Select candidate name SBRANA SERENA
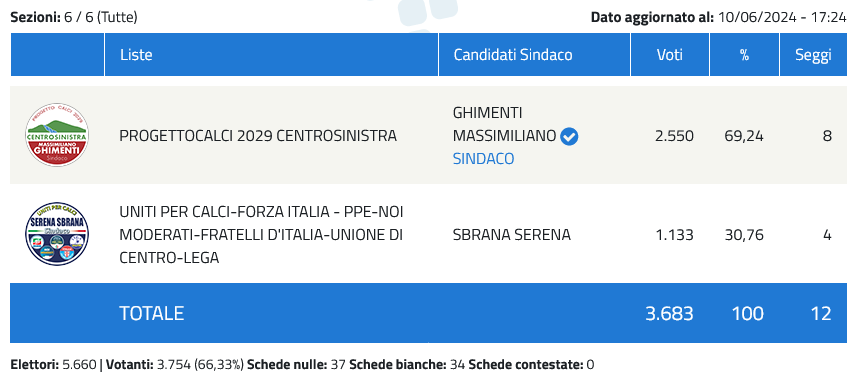 [511, 235]
